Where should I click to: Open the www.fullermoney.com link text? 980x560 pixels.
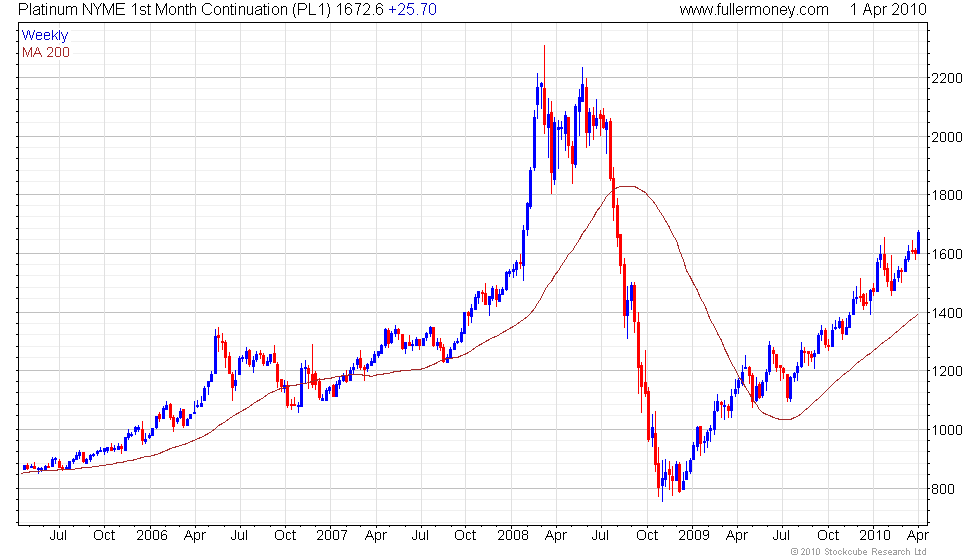(754, 10)
